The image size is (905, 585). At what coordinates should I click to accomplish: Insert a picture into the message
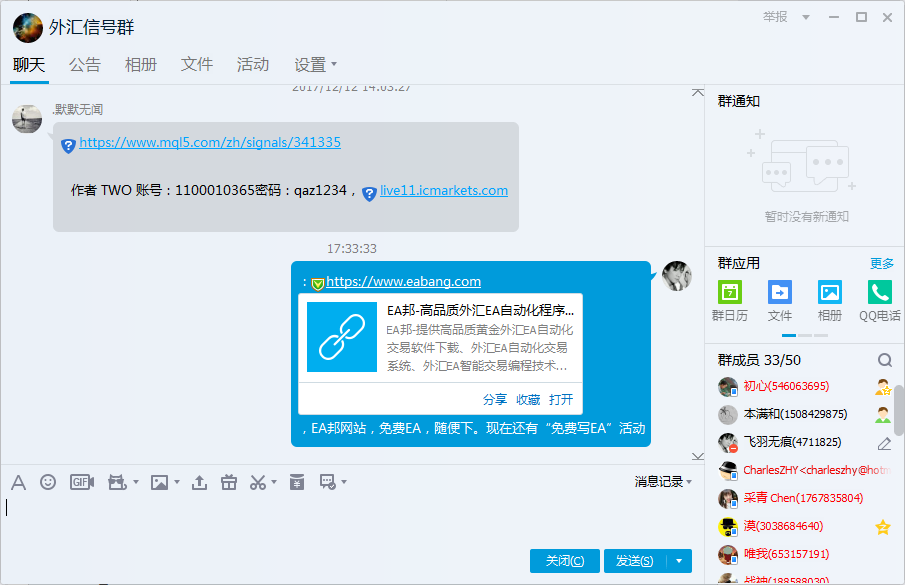(x=159, y=482)
